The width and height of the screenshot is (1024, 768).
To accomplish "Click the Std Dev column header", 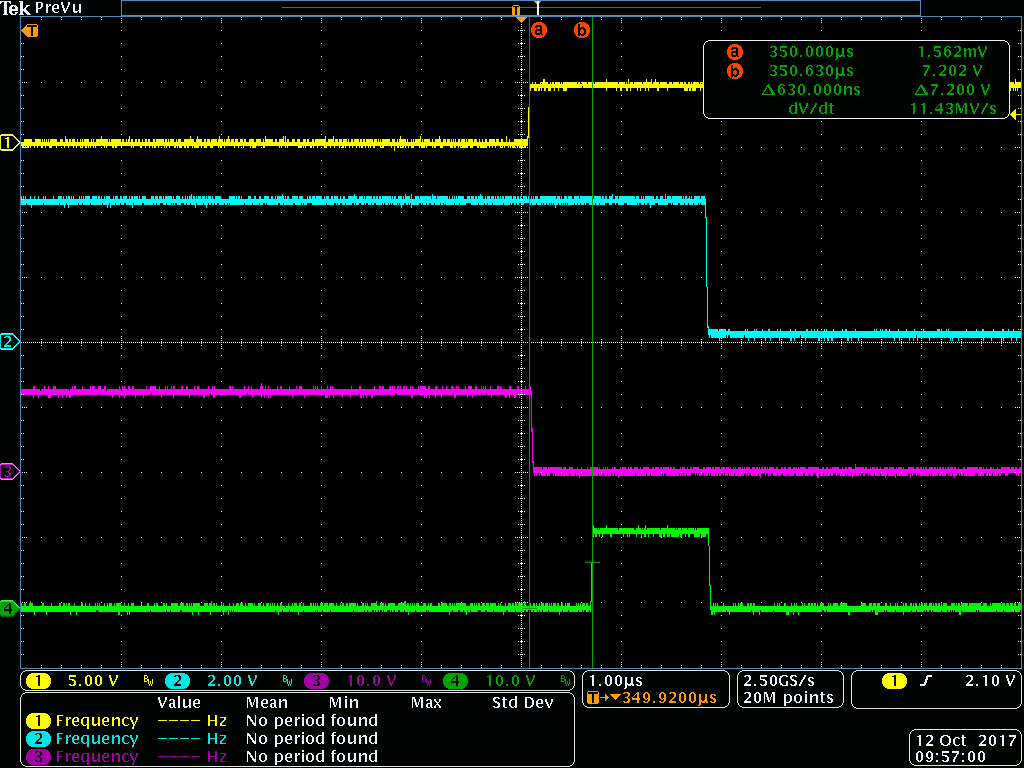I will coord(522,703).
